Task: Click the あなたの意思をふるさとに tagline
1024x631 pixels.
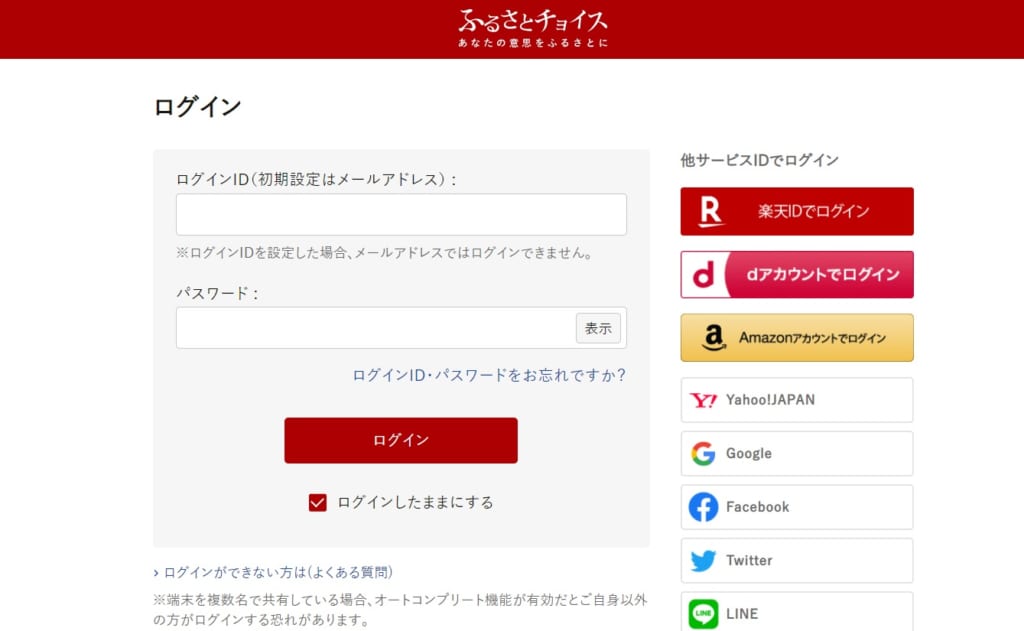Action: click(532, 42)
